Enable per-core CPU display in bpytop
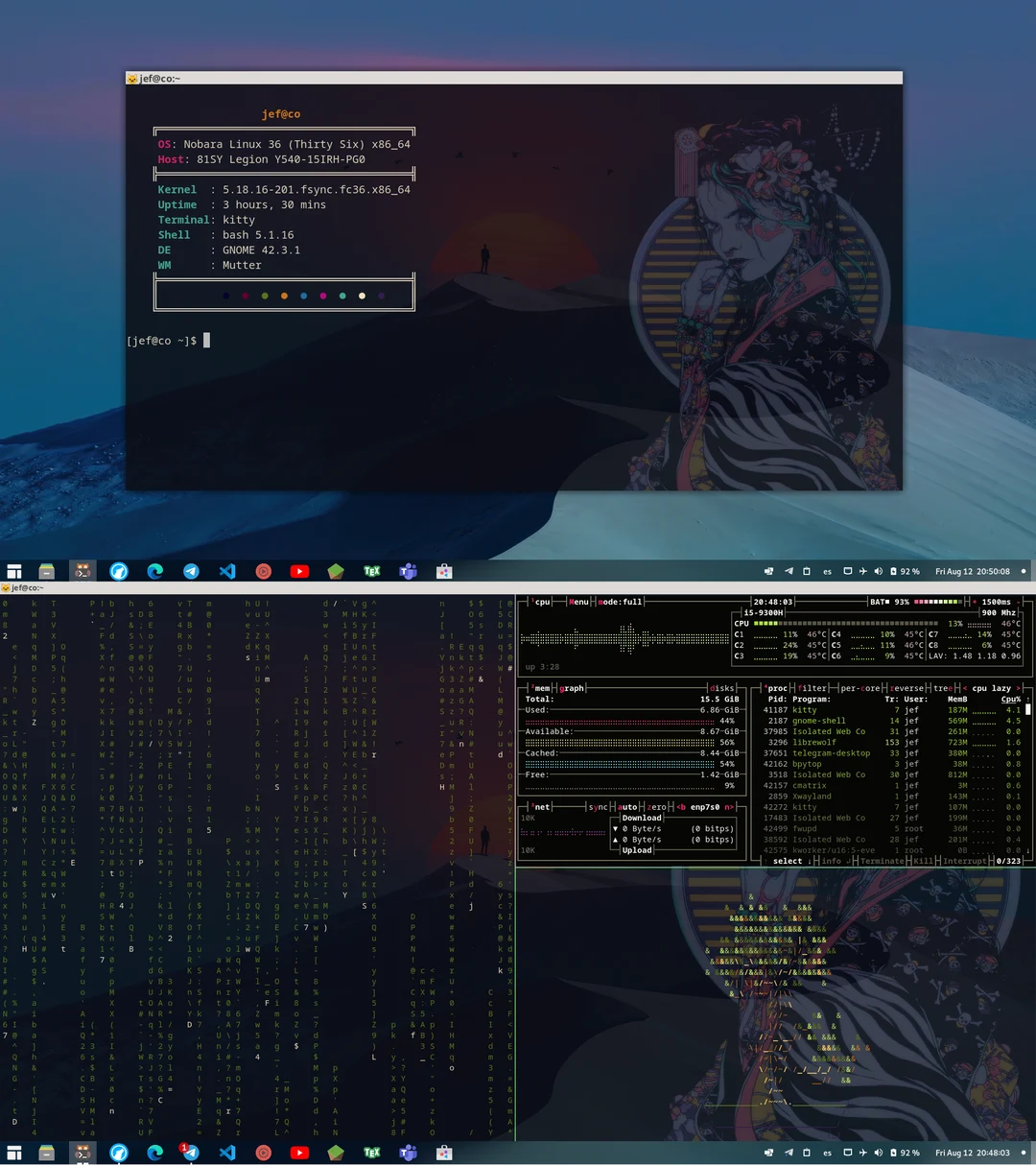1036x1166 pixels. click(x=860, y=688)
